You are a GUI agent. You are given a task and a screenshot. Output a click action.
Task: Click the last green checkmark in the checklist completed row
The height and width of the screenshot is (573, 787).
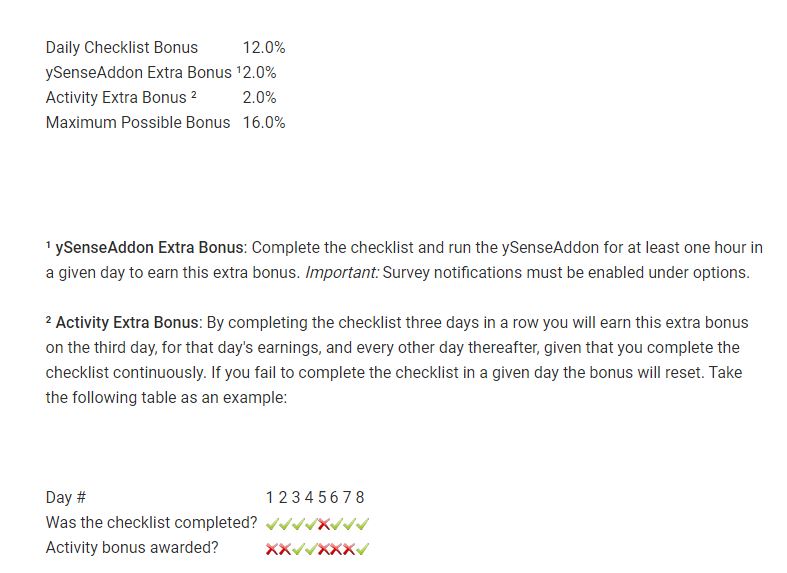[x=363, y=523]
